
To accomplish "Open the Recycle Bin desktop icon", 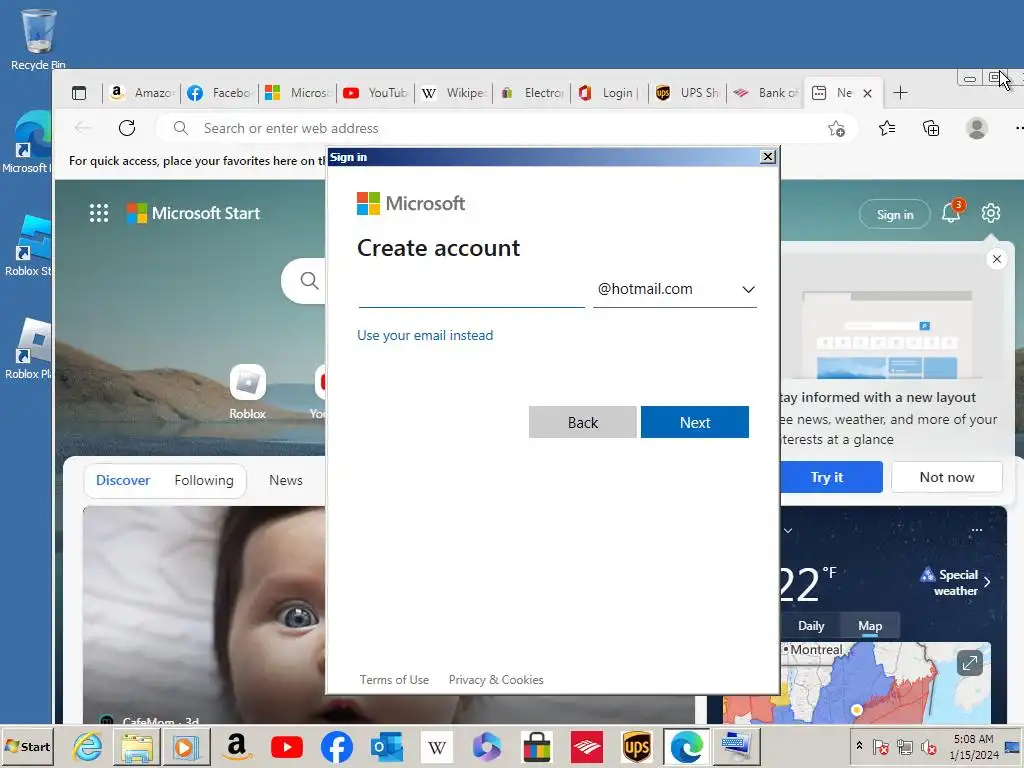I will [x=38, y=39].
